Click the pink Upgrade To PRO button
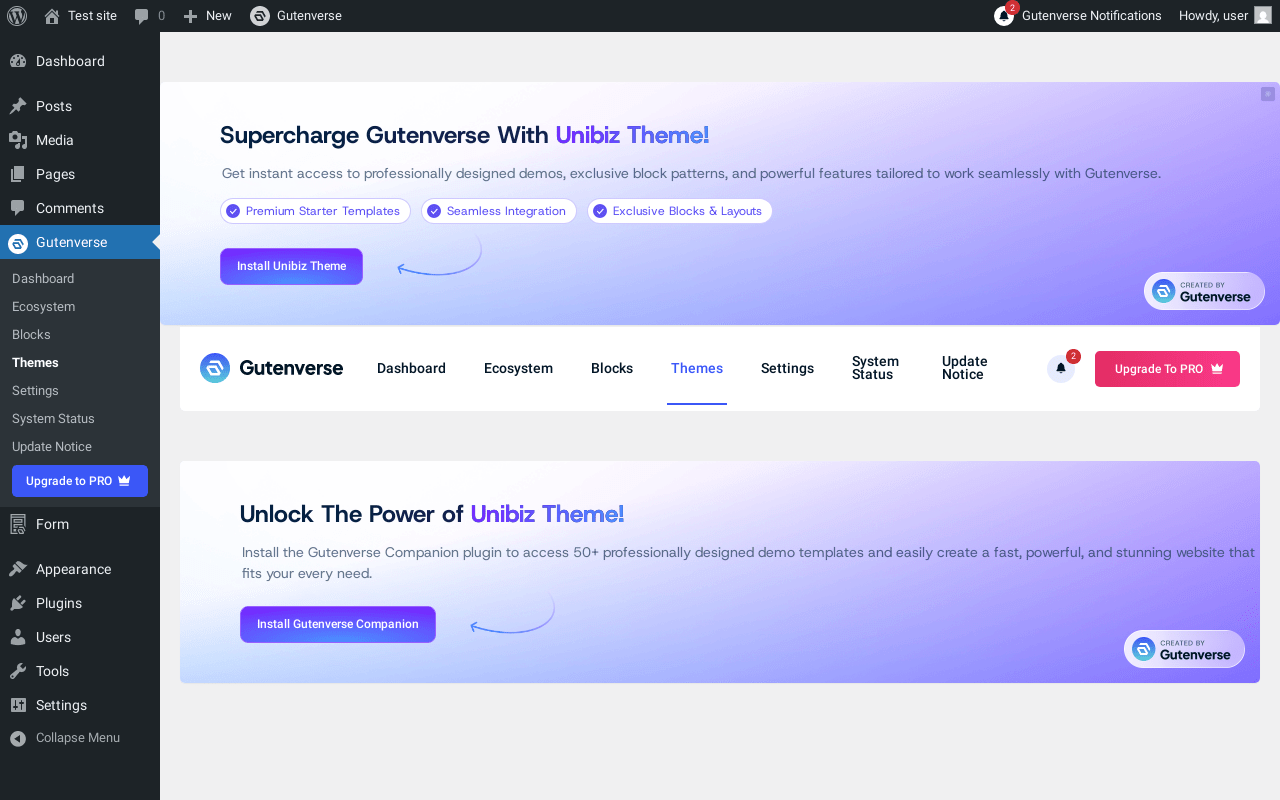1280x800 pixels. pyautogui.click(x=1167, y=369)
